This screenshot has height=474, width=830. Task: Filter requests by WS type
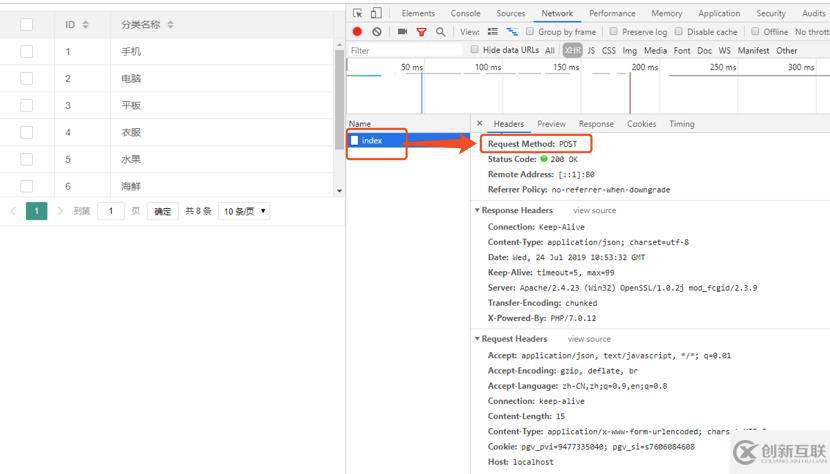click(x=724, y=50)
